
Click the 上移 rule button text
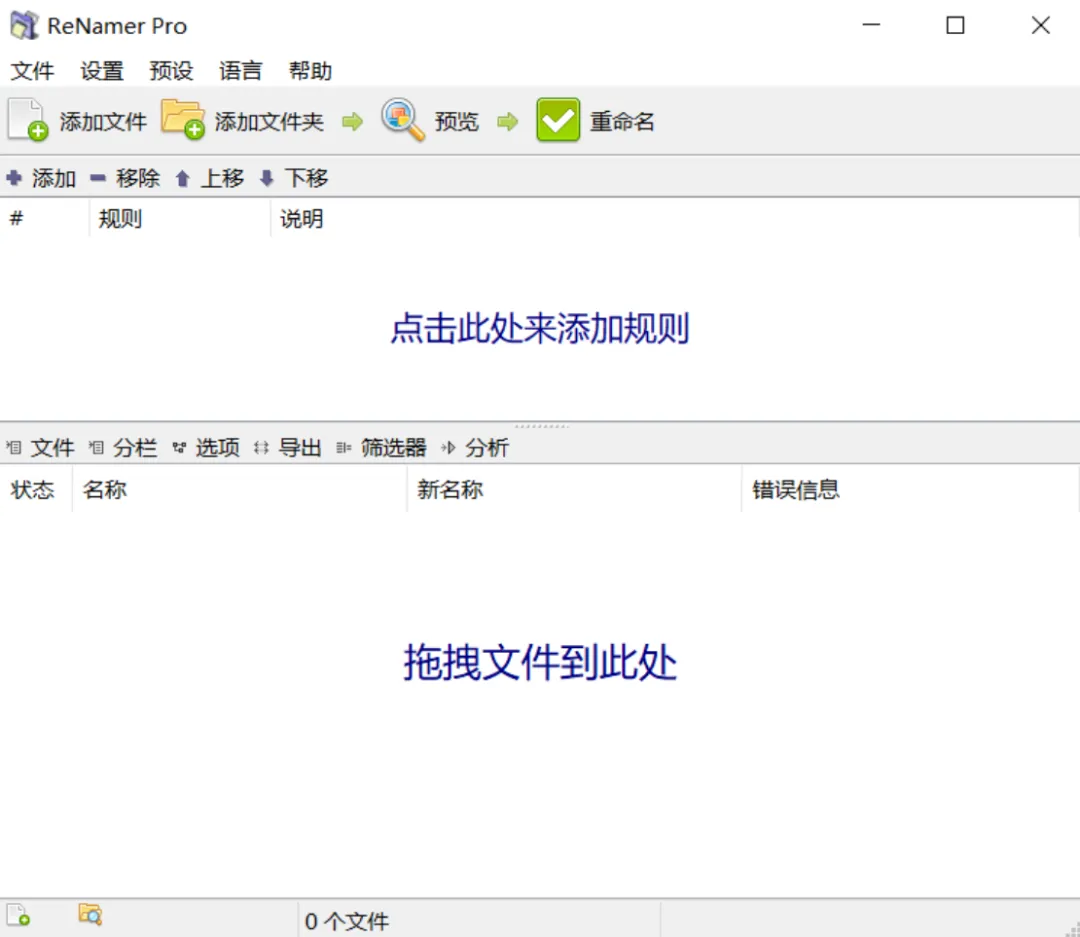pos(222,178)
